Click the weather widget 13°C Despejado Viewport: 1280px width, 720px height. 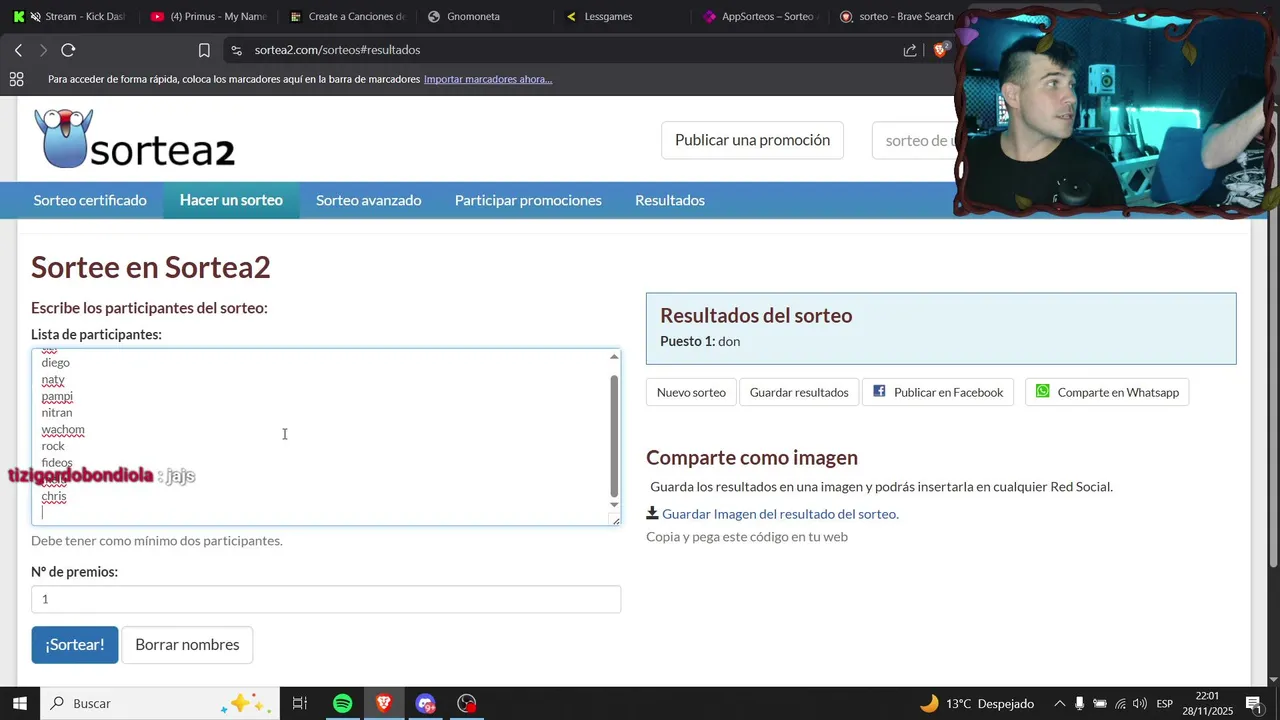pyautogui.click(x=977, y=703)
